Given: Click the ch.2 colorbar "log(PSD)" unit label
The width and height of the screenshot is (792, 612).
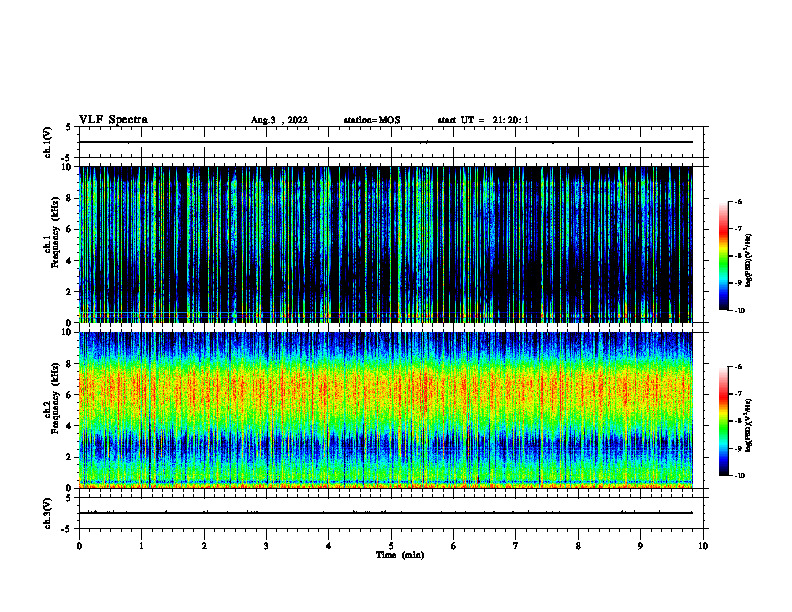Looking at the screenshot, I should (x=749, y=426).
